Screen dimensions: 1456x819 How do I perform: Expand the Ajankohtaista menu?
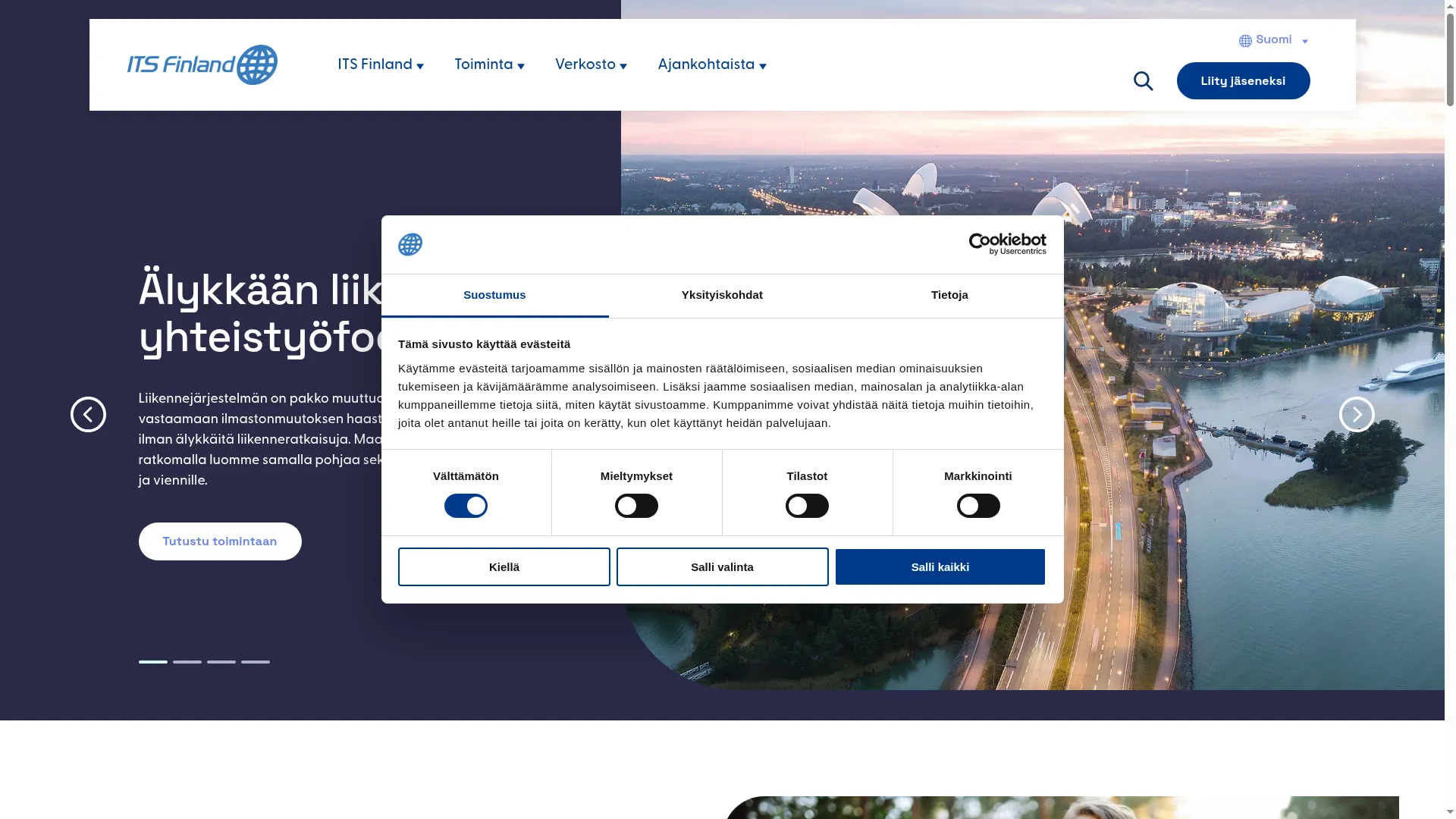(x=712, y=64)
